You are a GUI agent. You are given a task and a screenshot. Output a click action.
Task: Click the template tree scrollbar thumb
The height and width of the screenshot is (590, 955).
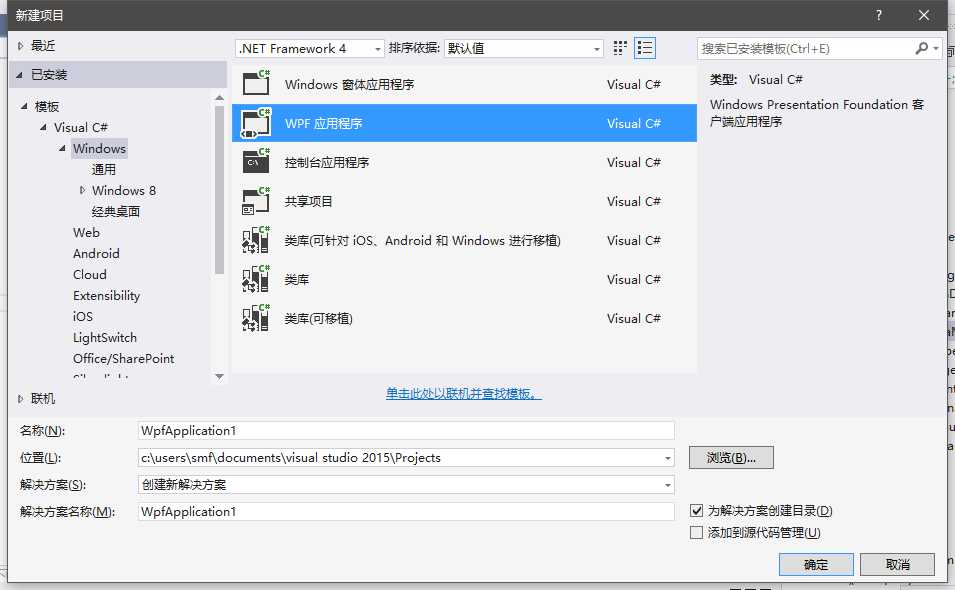(220, 190)
